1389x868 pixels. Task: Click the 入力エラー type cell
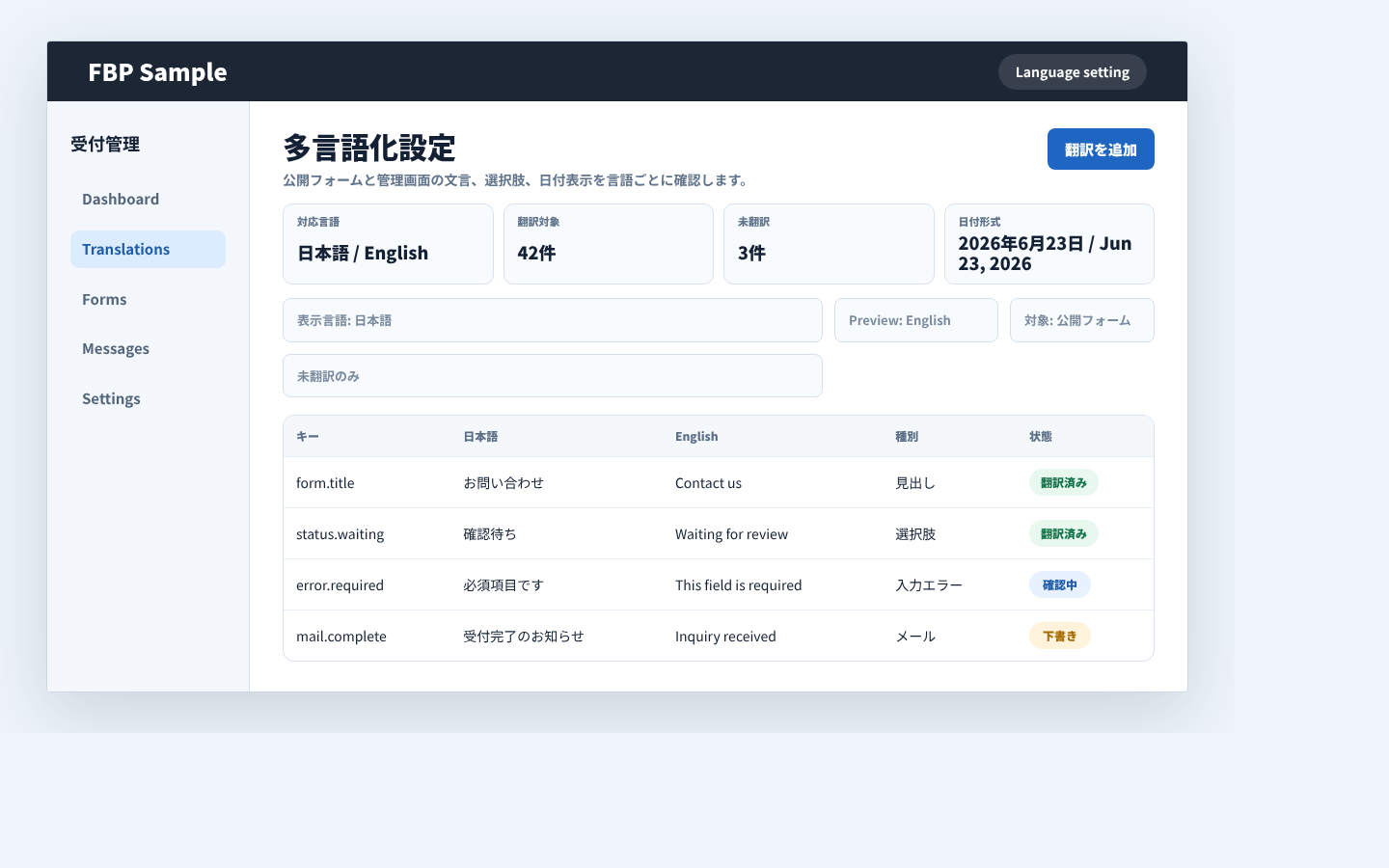[929, 585]
